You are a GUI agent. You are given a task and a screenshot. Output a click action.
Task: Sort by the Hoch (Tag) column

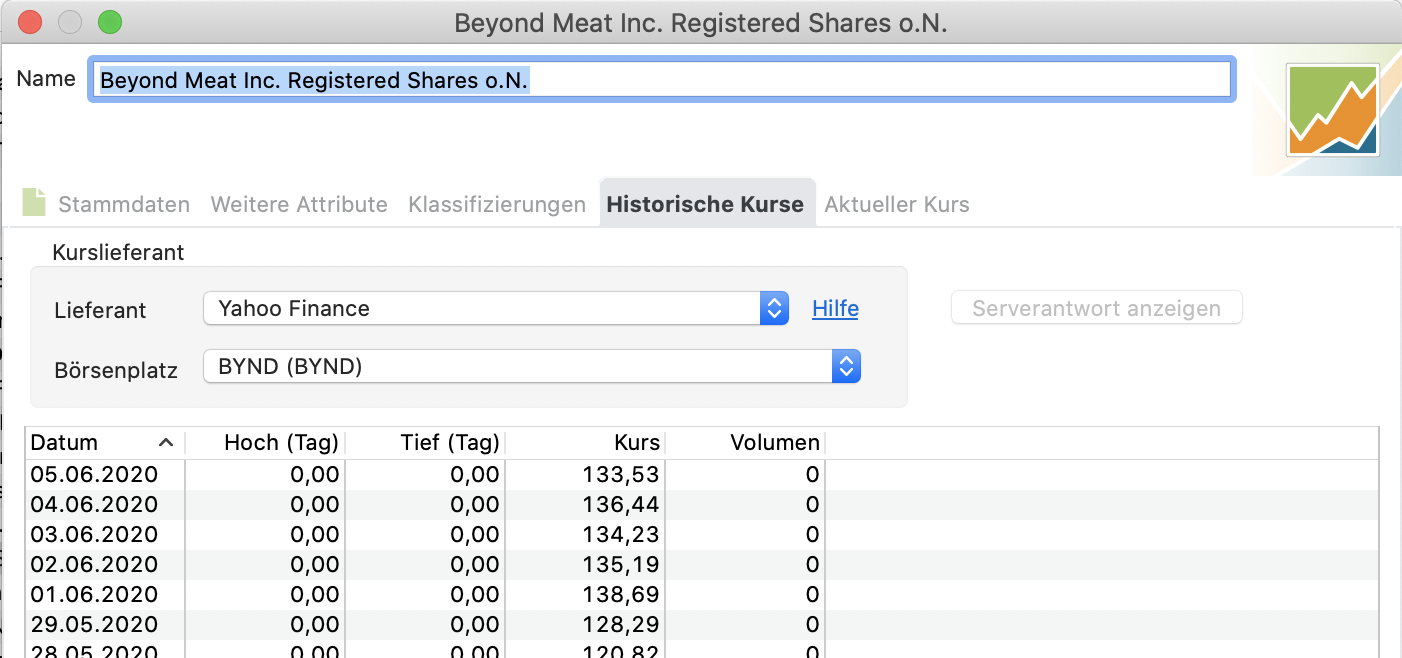click(x=281, y=443)
